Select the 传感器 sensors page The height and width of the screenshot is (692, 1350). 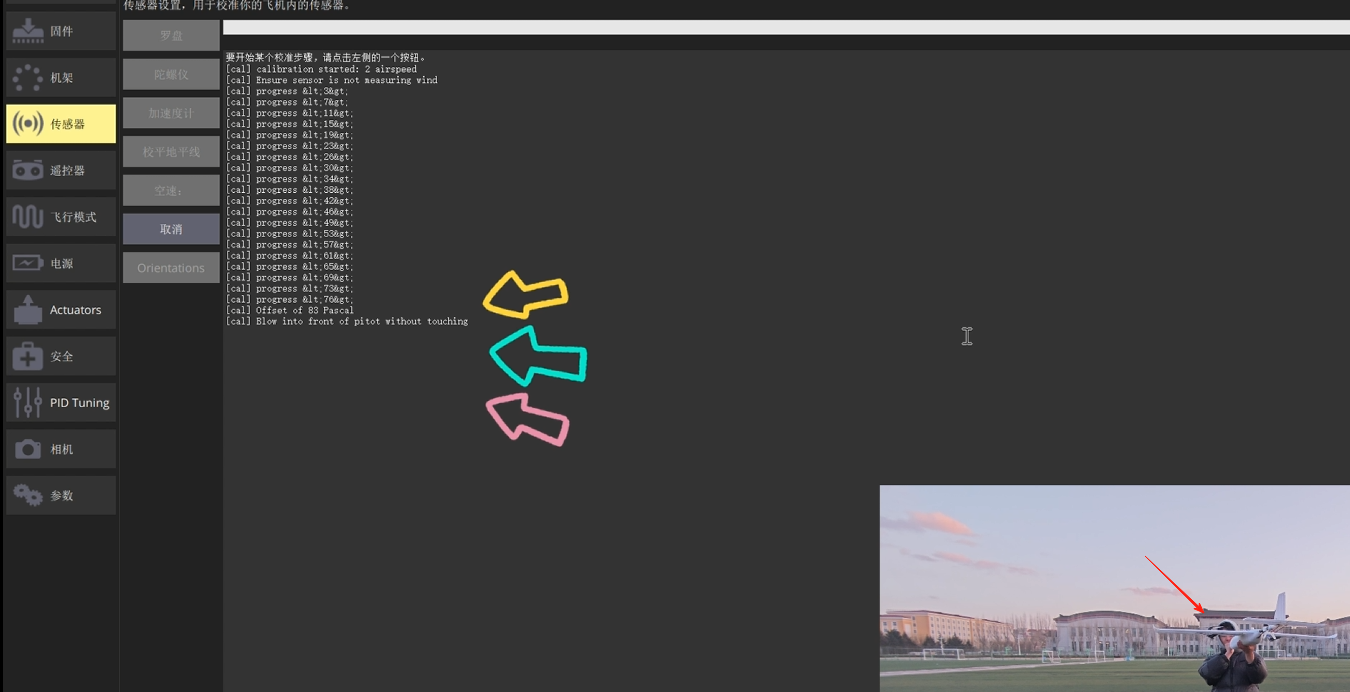[x=61, y=124]
